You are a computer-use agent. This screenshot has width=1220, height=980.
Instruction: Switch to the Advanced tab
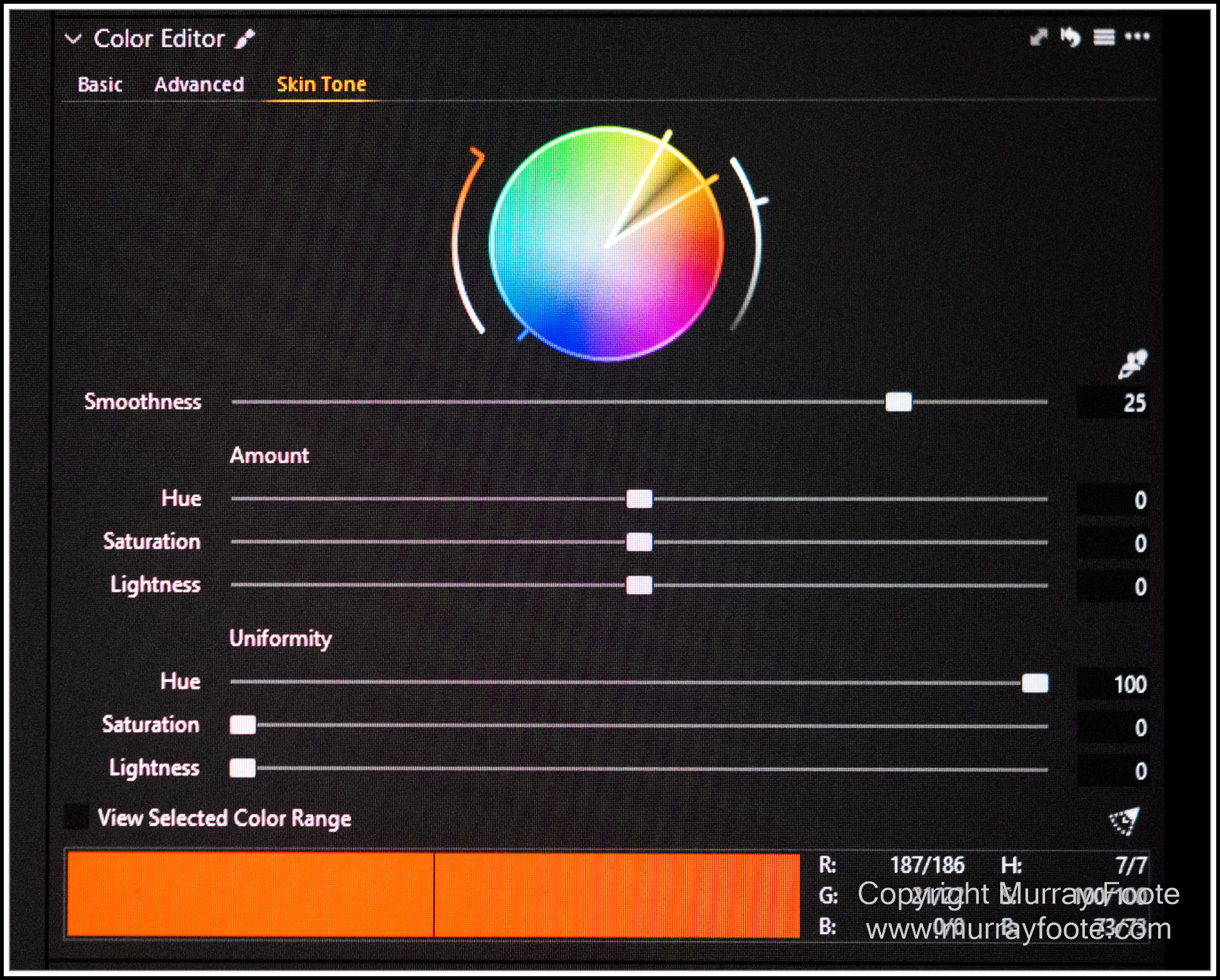(199, 85)
